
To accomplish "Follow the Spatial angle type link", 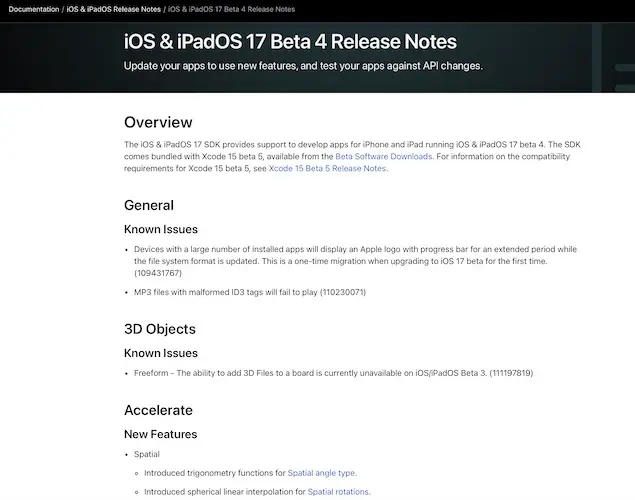I will [321, 473].
